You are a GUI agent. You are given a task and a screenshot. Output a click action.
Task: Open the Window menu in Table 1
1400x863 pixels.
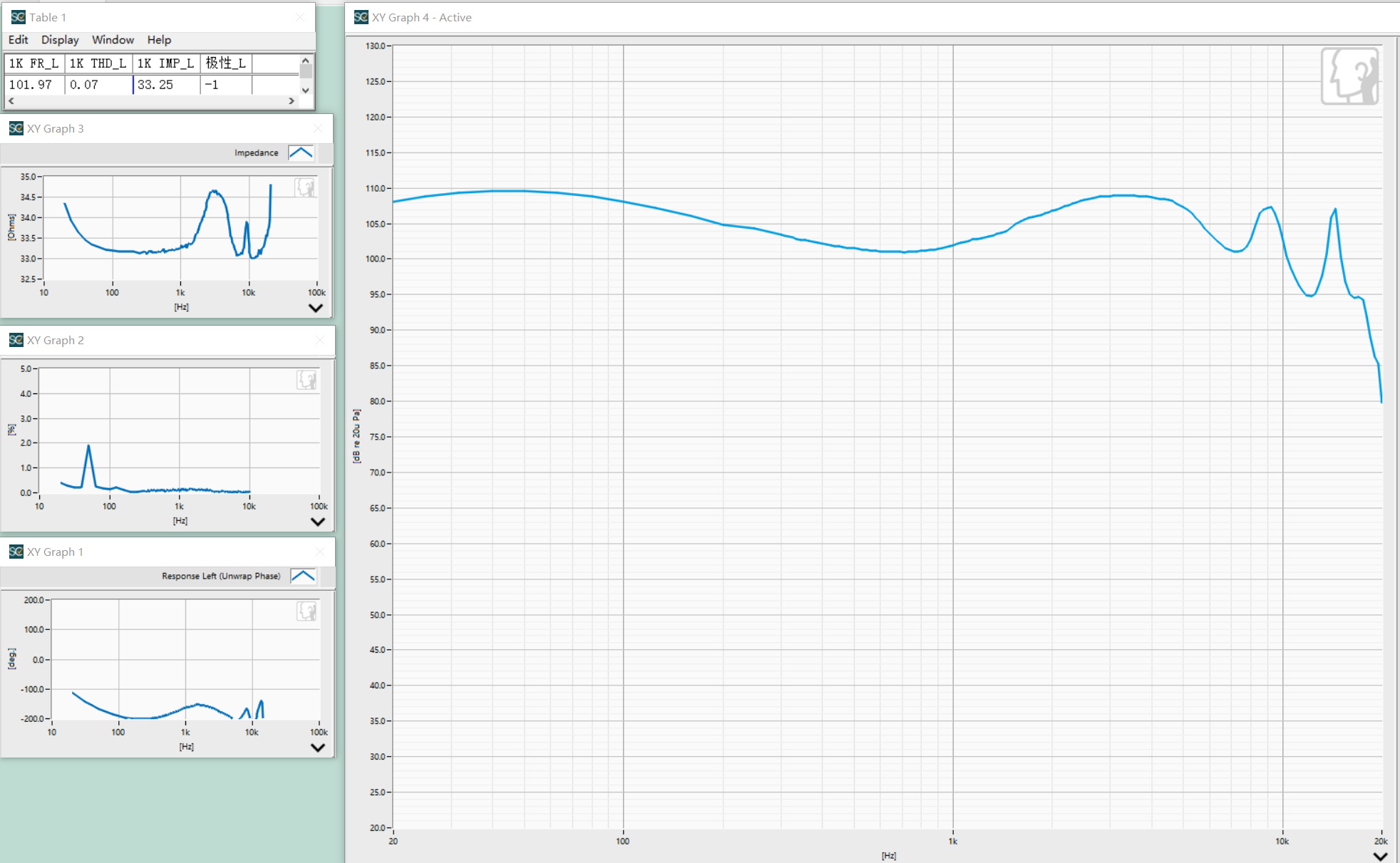pos(113,40)
